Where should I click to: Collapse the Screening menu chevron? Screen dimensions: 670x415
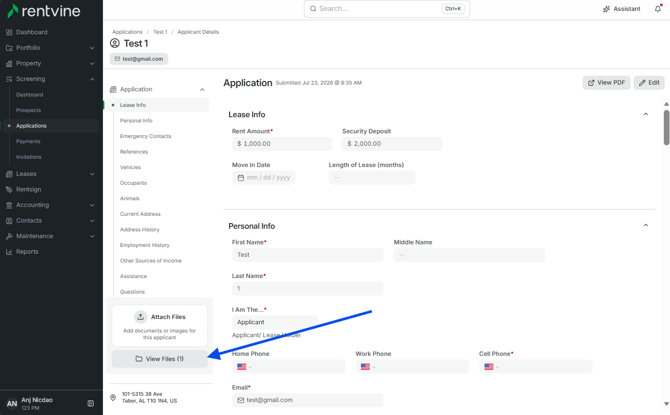tap(92, 79)
